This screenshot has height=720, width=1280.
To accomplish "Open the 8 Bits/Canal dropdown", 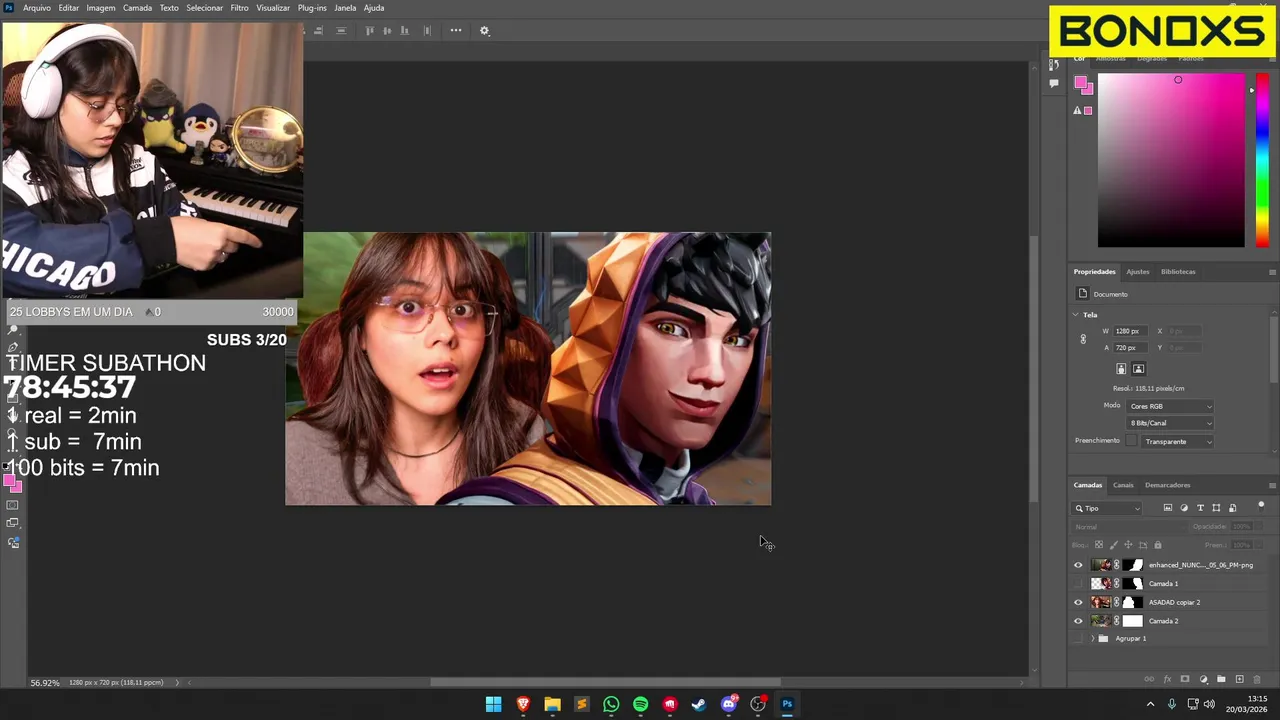I will click(x=1170, y=423).
